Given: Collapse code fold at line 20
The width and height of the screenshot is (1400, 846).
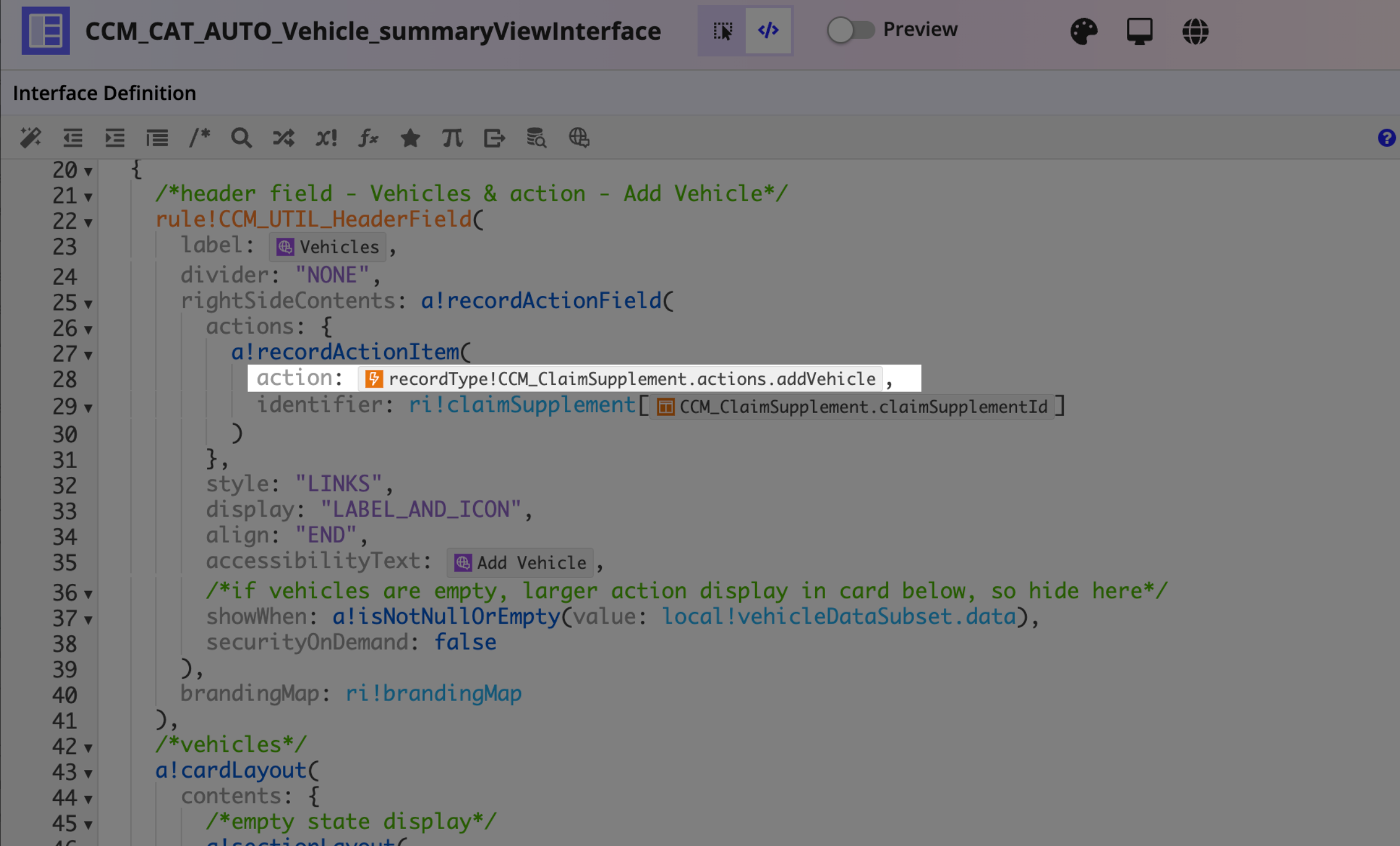Looking at the screenshot, I should 88,171.
